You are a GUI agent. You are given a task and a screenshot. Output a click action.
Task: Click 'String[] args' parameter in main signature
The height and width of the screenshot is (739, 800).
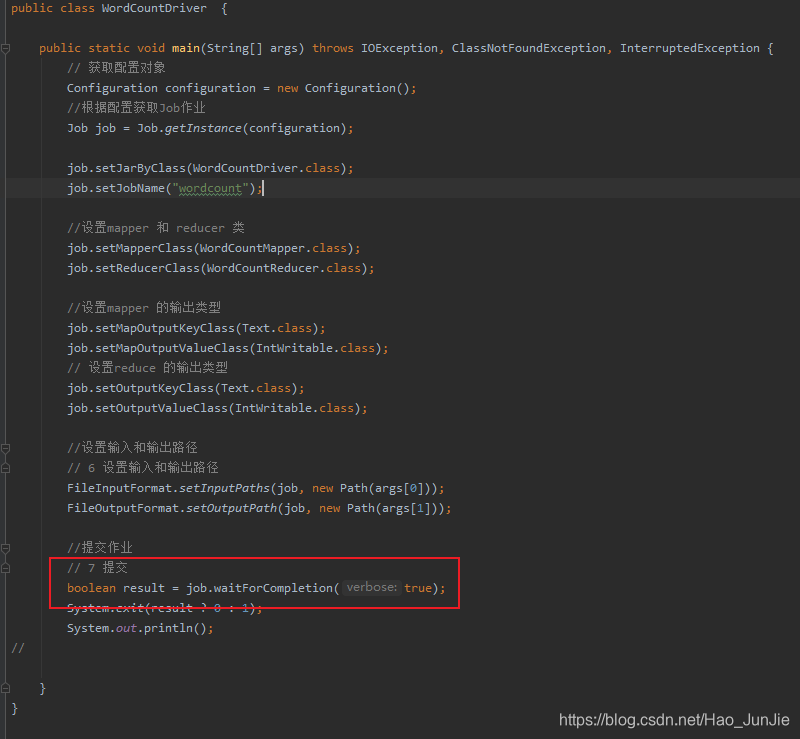(252, 48)
